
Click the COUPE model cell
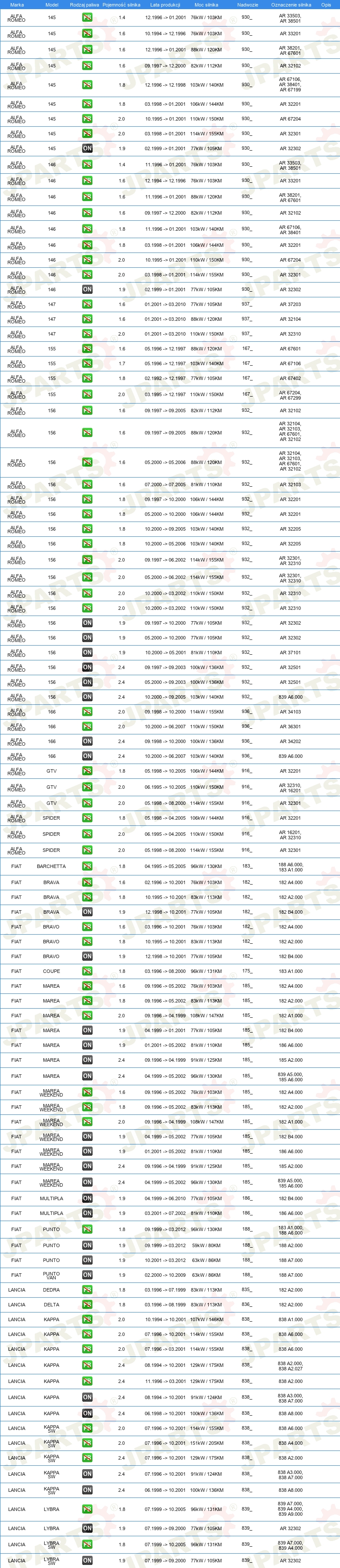click(51, 972)
